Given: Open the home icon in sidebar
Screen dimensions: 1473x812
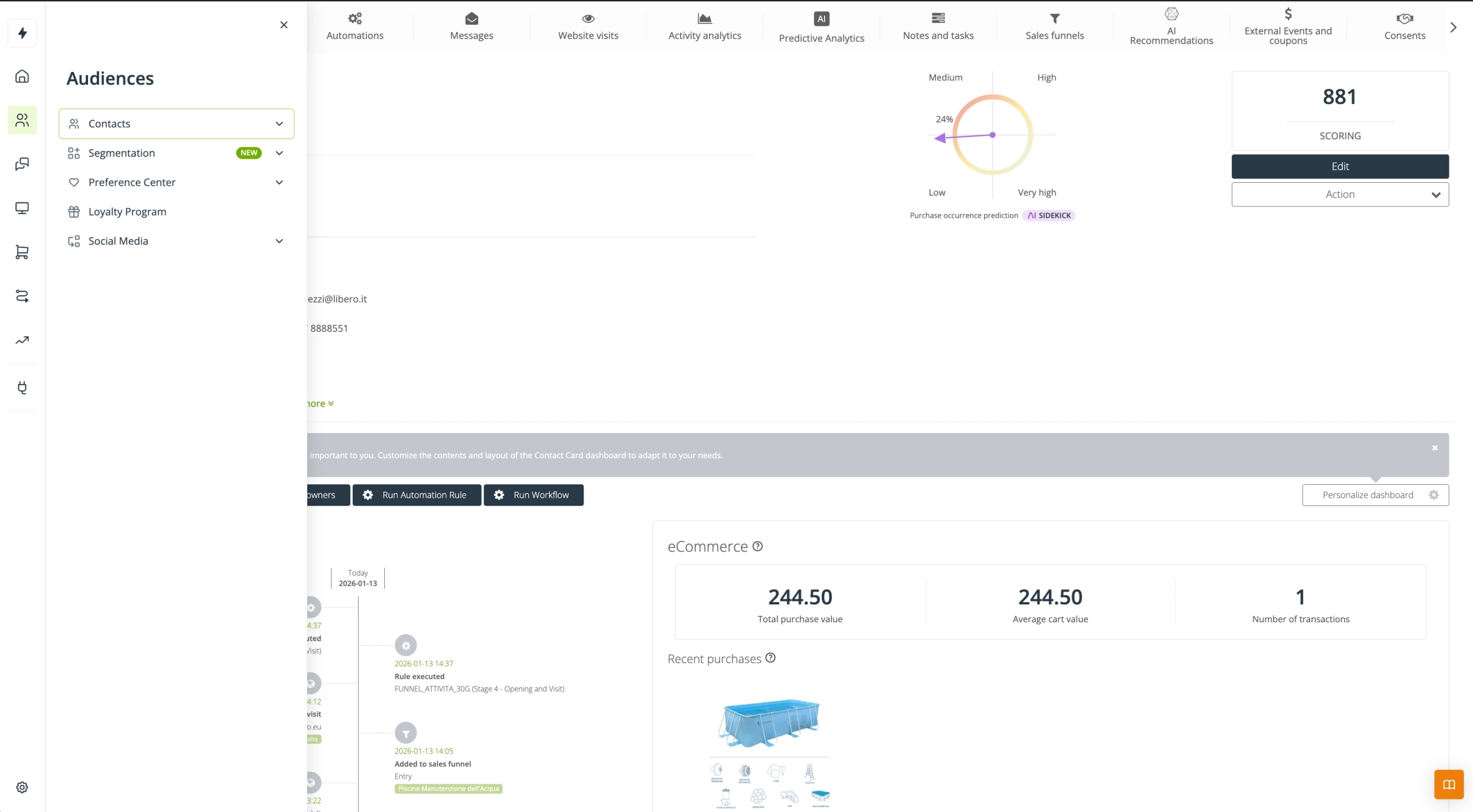Looking at the screenshot, I should click(x=22, y=76).
